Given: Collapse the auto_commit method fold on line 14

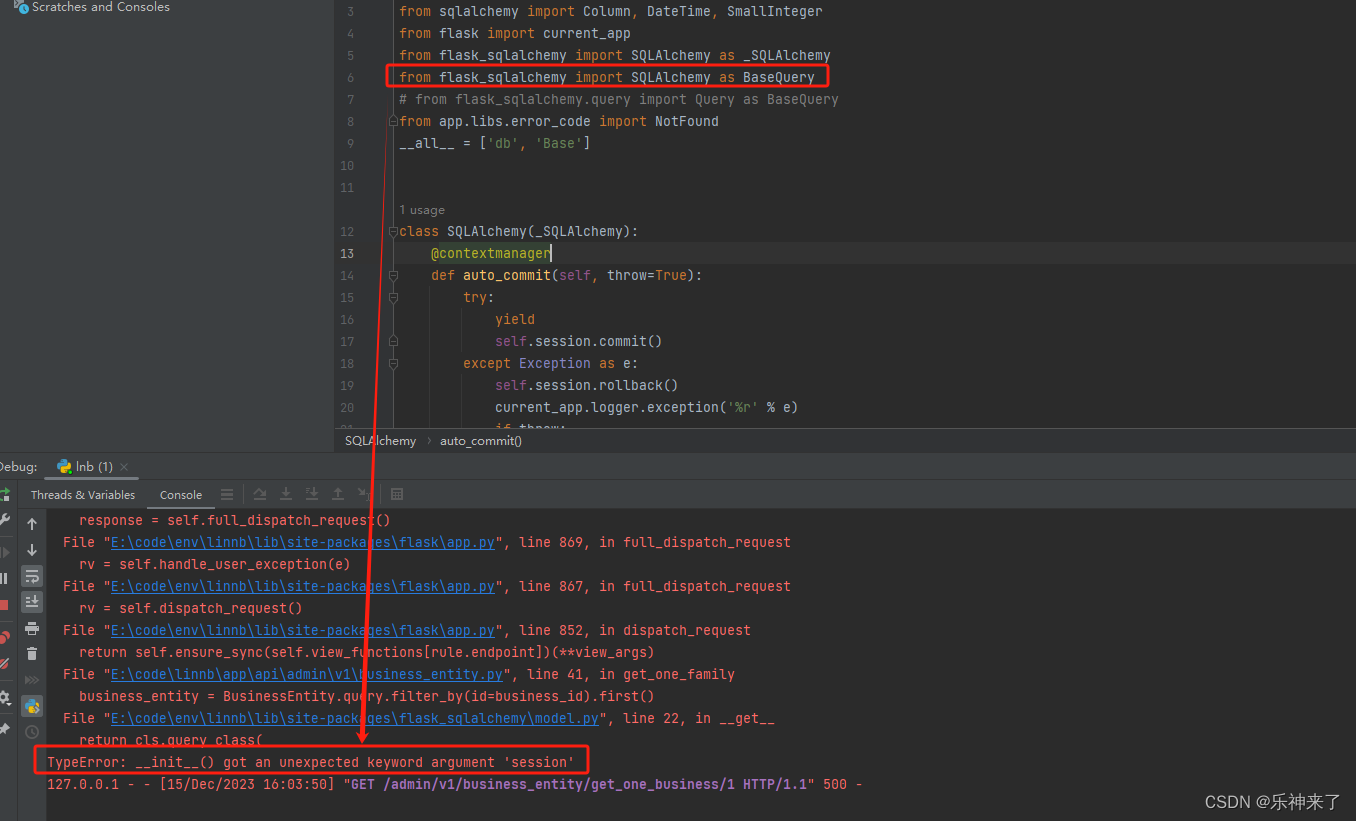Looking at the screenshot, I should click(393, 275).
